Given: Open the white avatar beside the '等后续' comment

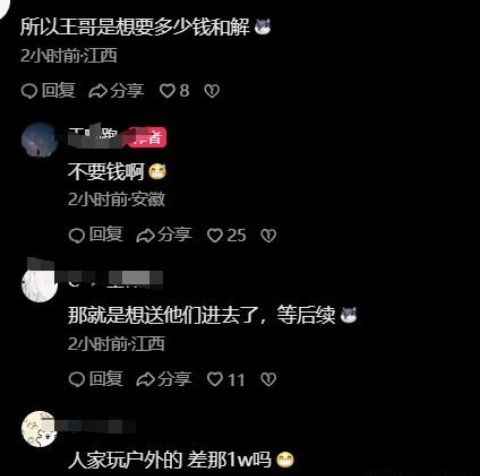Looking at the screenshot, I should (39, 284).
